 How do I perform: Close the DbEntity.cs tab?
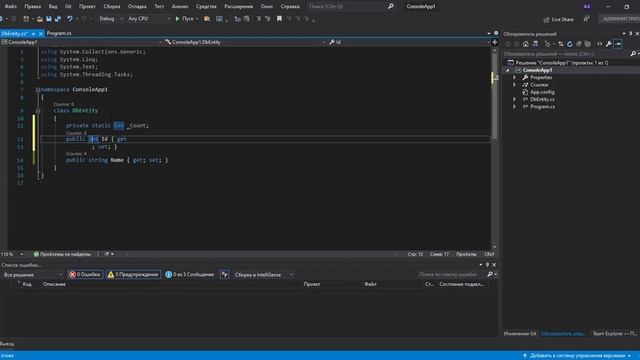40,33
